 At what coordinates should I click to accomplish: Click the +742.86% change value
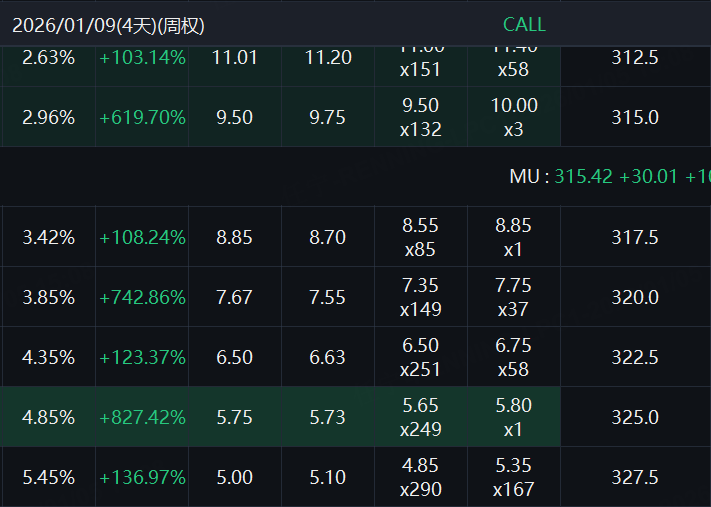tap(142, 297)
